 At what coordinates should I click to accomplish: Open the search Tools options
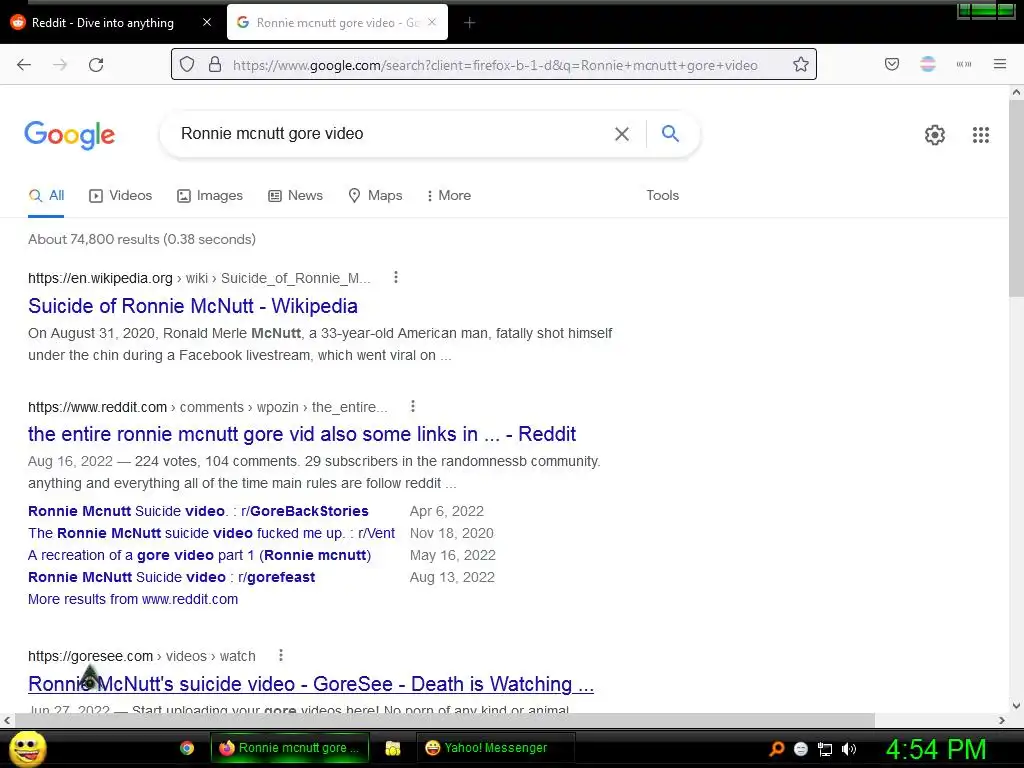click(662, 195)
